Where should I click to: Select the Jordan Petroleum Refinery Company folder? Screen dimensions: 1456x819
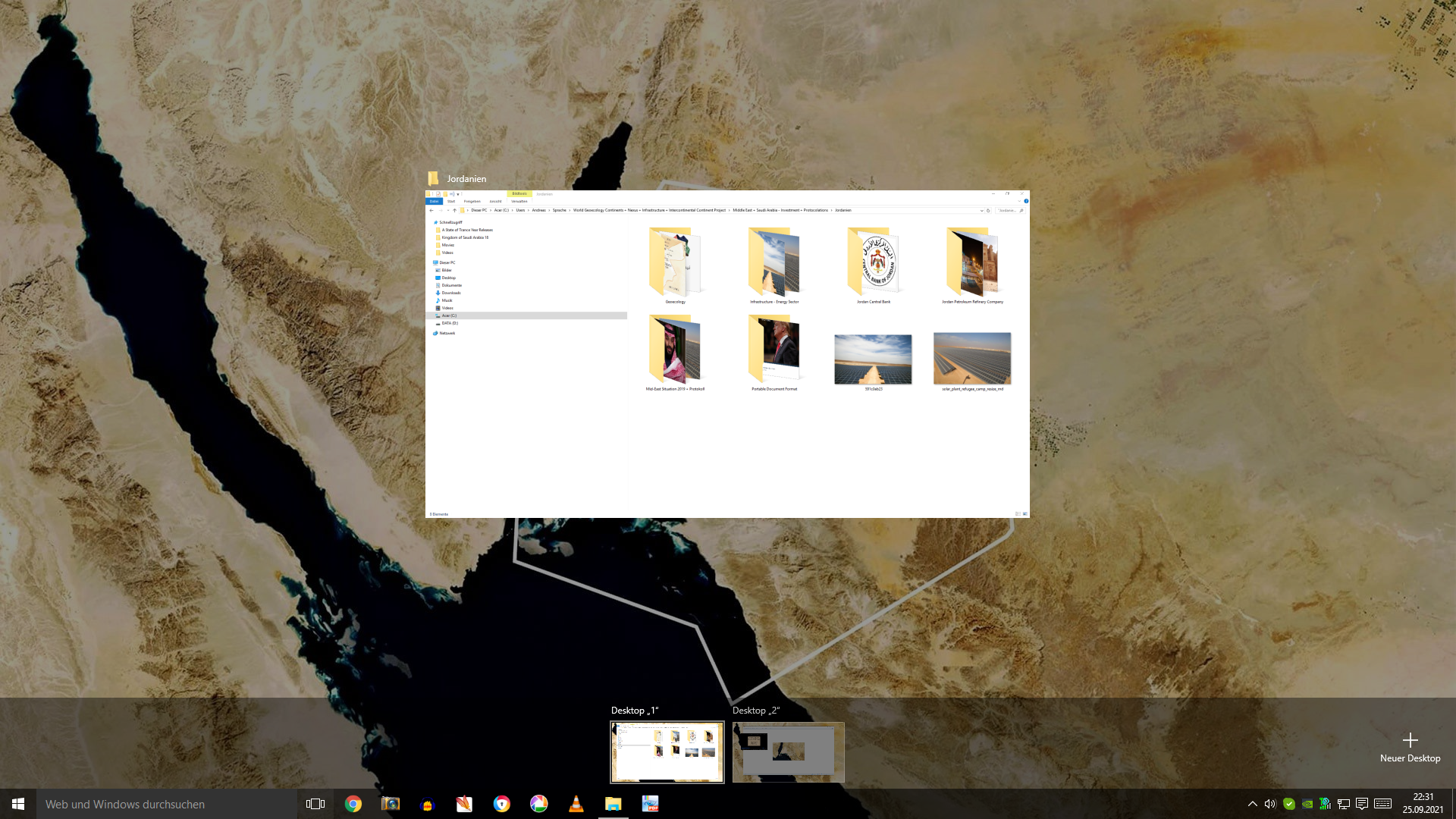972,265
